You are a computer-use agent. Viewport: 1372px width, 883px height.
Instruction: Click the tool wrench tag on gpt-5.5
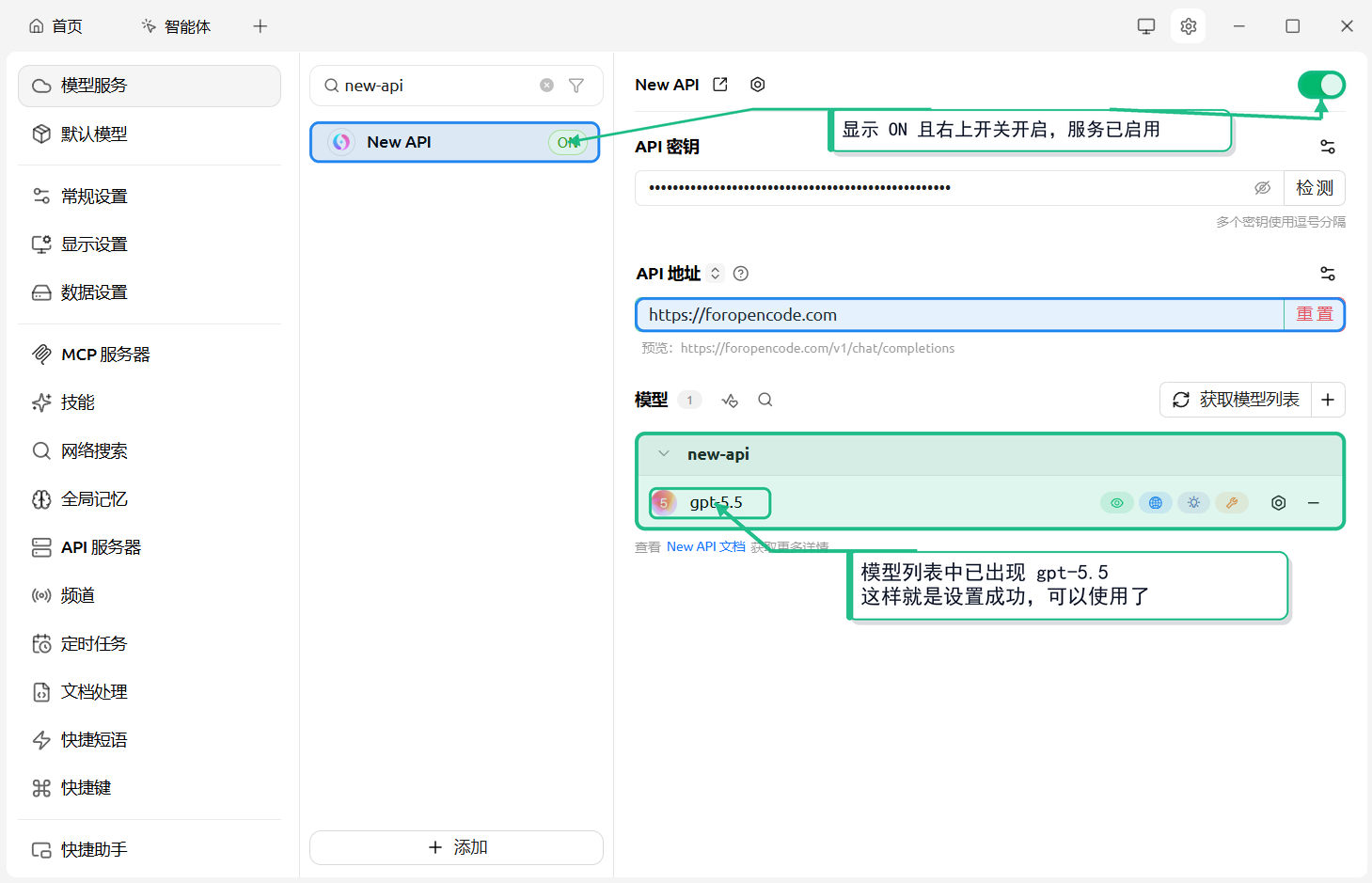pyautogui.click(x=1232, y=503)
